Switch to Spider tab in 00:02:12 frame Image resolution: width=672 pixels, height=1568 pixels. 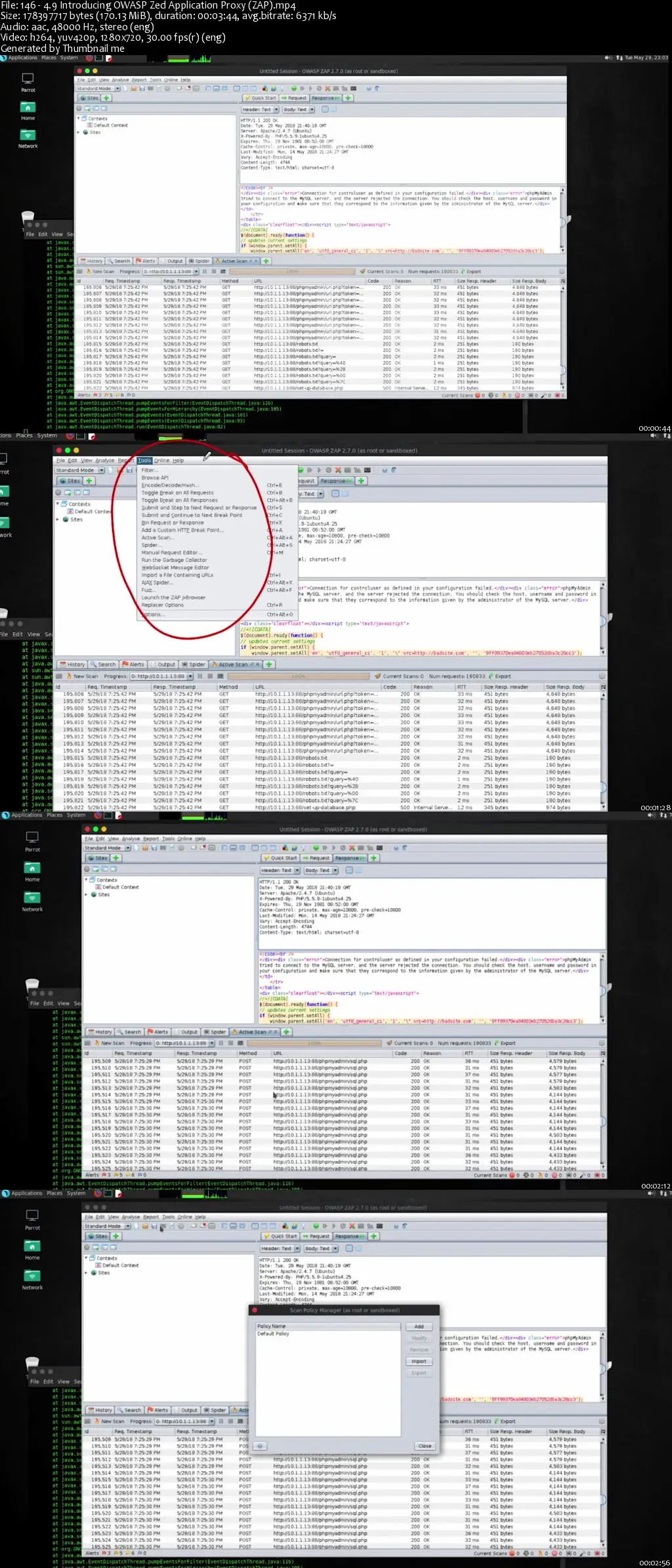pyautogui.click(x=215, y=1032)
